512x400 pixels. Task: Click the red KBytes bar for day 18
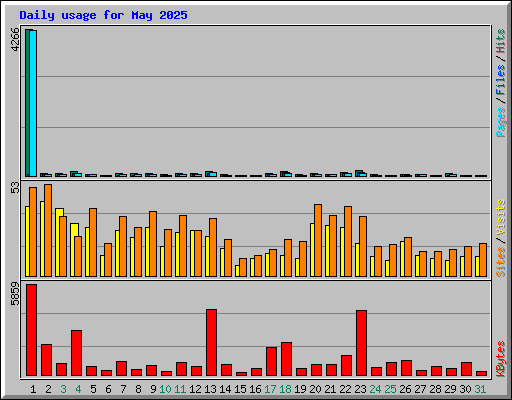click(286, 359)
